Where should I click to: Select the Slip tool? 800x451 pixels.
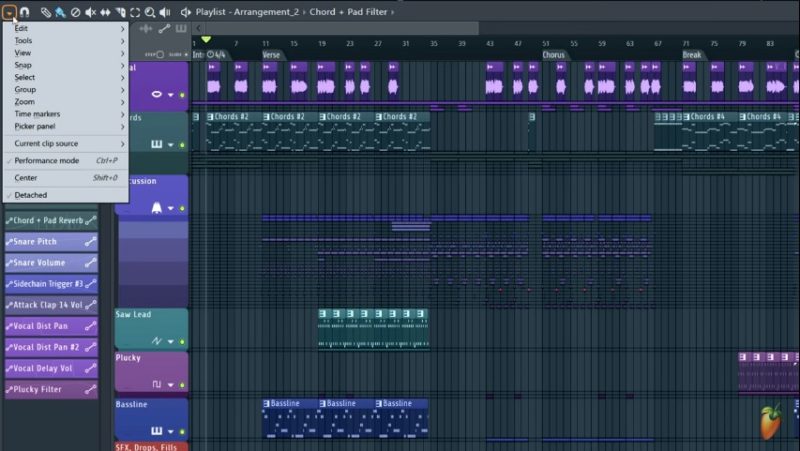(x=105, y=12)
